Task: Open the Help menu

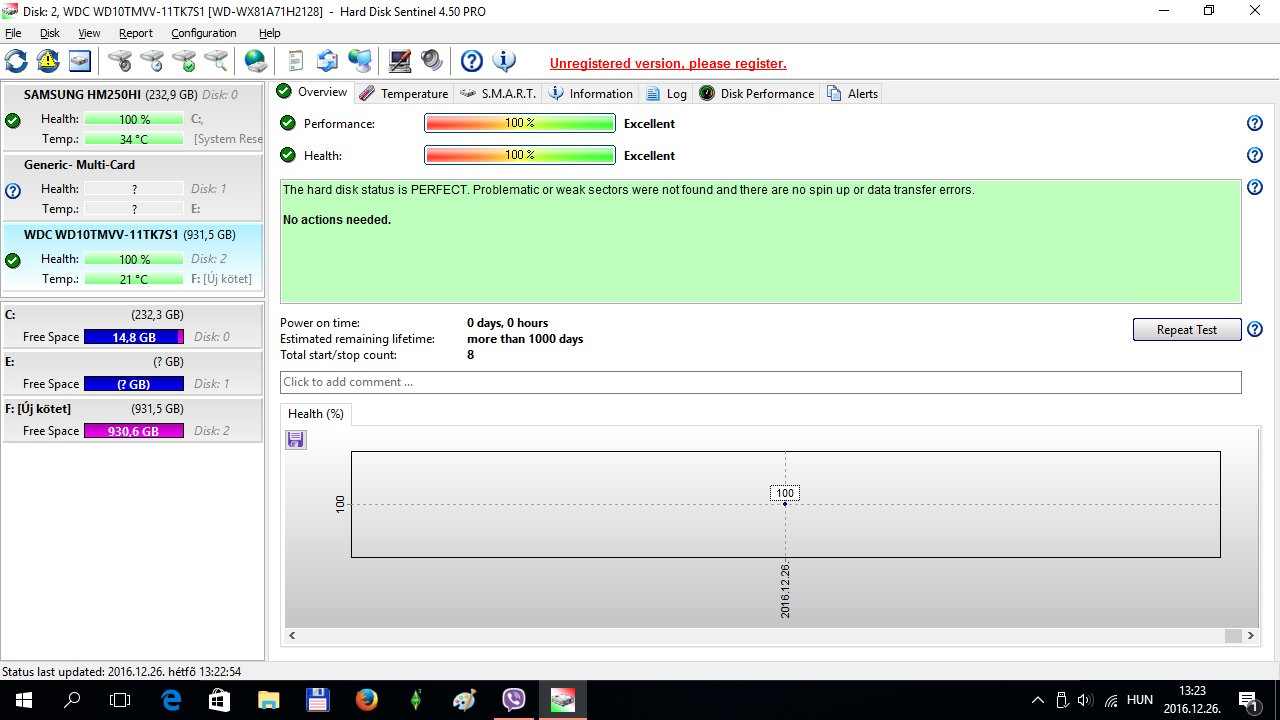Action: 270,33
